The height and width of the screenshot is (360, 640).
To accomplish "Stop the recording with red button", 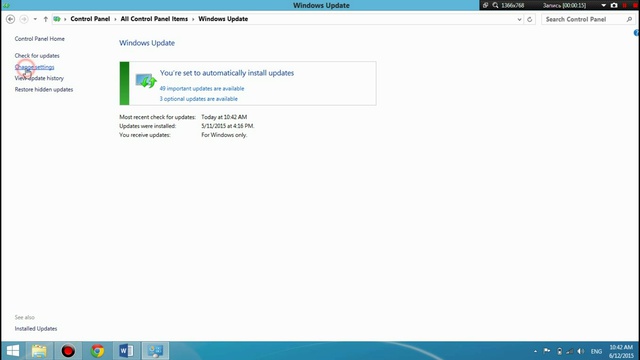I will [636, 5].
